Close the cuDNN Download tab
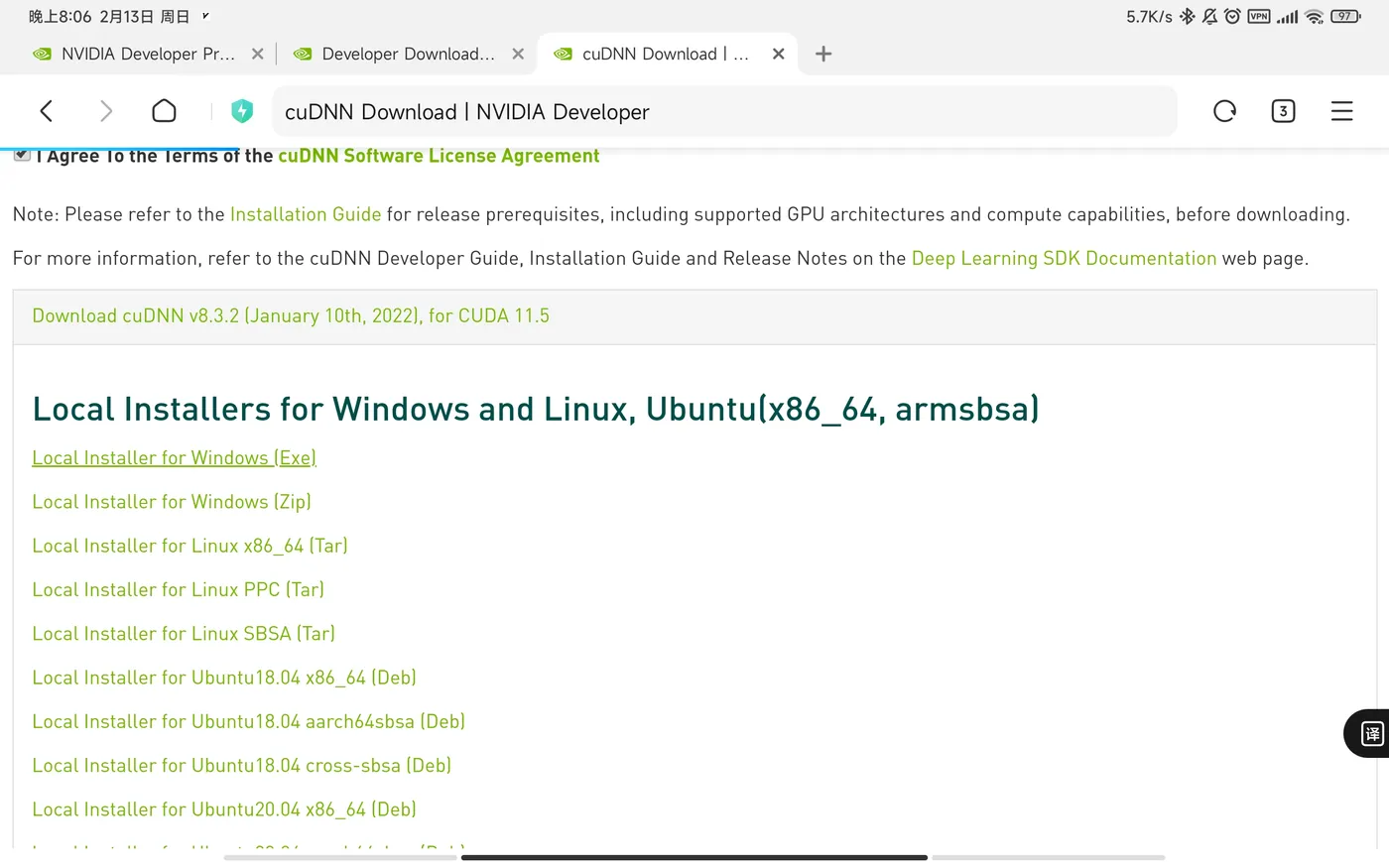 (x=779, y=54)
